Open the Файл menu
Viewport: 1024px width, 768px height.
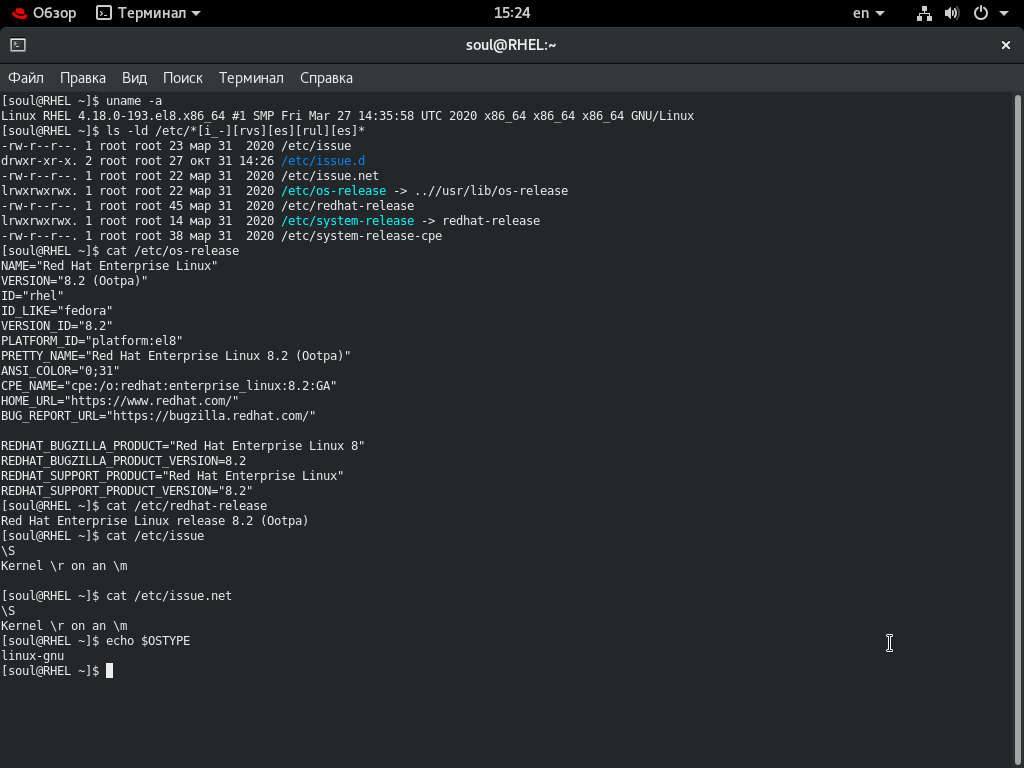click(26, 78)
